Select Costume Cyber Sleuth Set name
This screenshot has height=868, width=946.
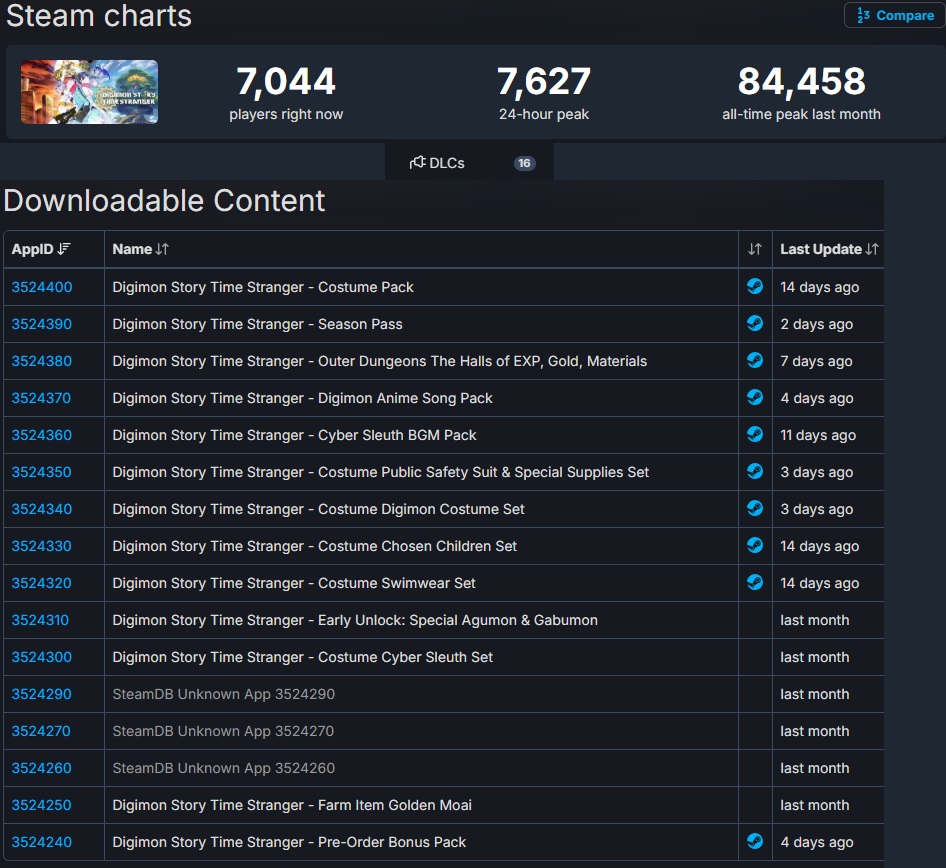(x=303, y=657)
